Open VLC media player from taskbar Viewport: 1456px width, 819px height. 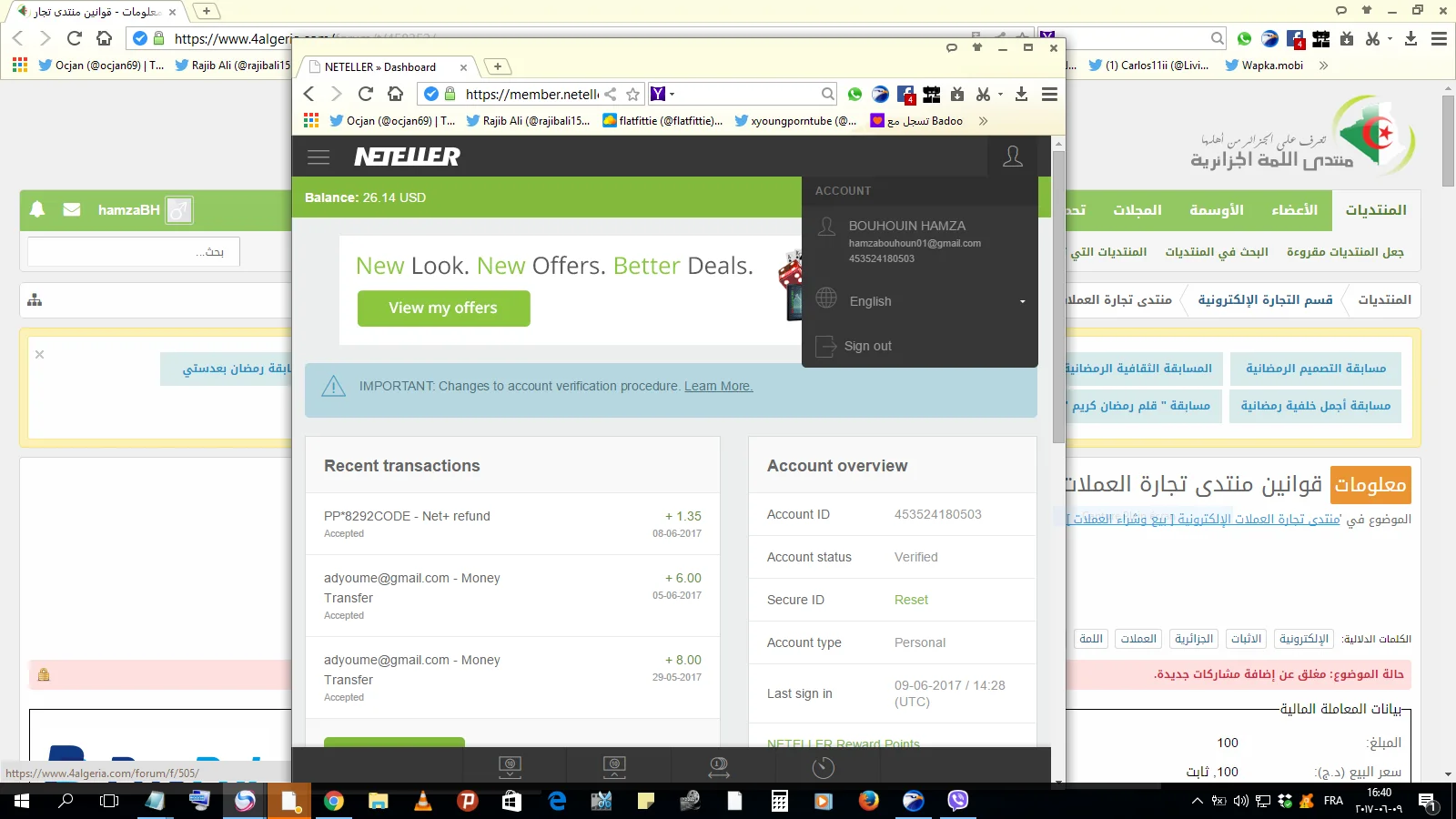(423, 801)
